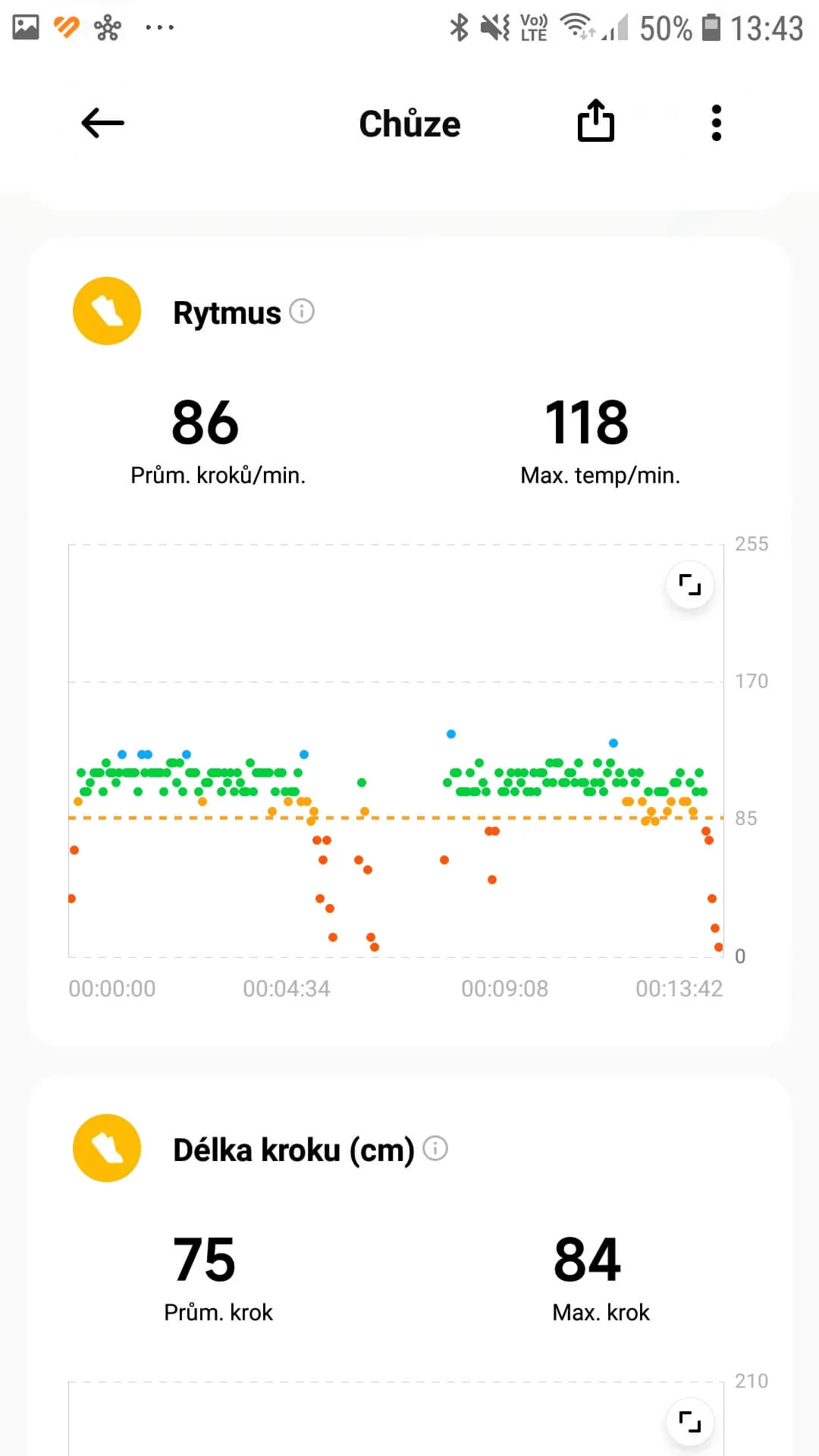
Task: Tap the 00:04:34 timeline label
Action: tap(287, 989)
